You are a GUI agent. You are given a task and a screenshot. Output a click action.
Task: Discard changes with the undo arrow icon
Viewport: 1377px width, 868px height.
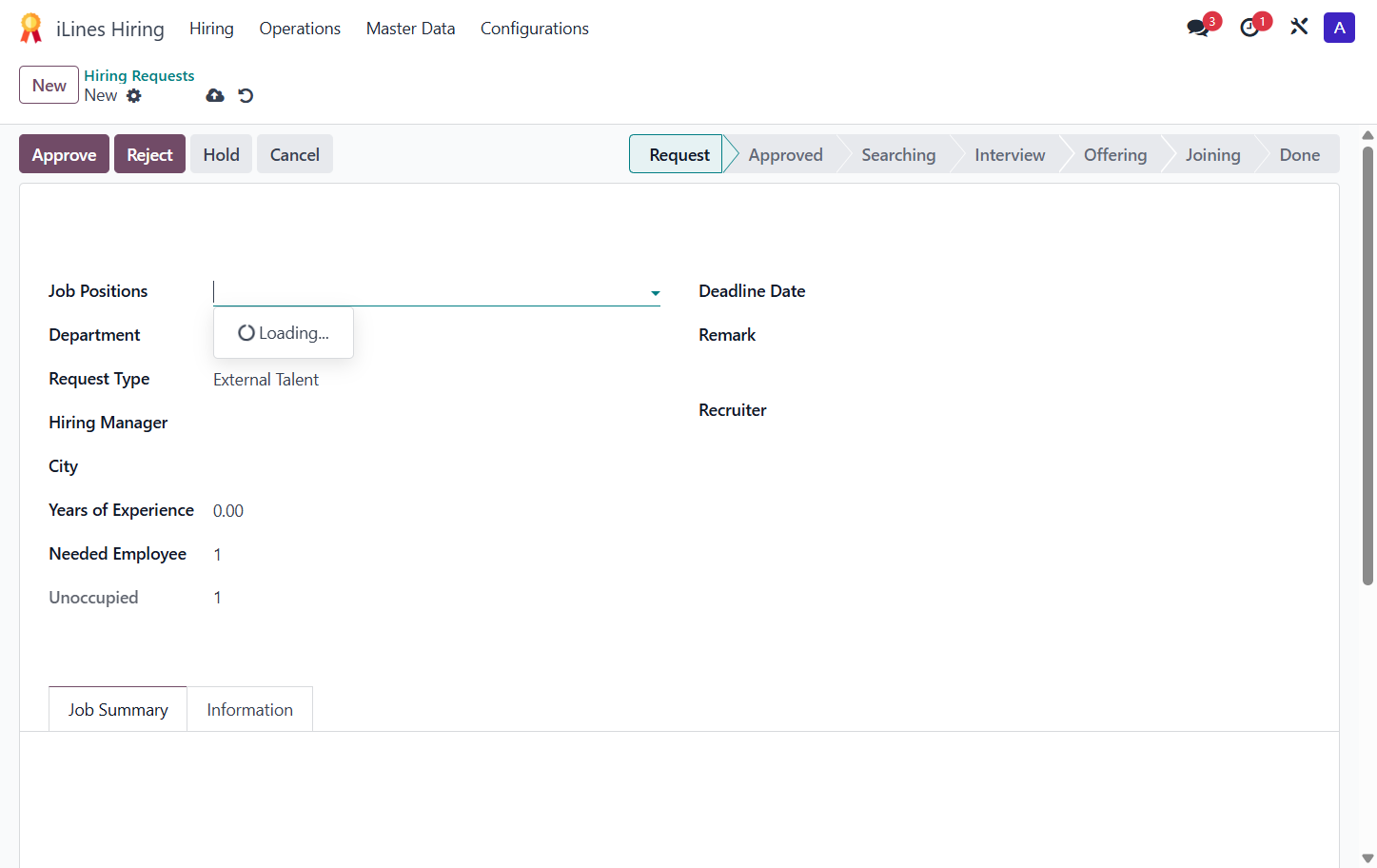(x=246, y=95)
